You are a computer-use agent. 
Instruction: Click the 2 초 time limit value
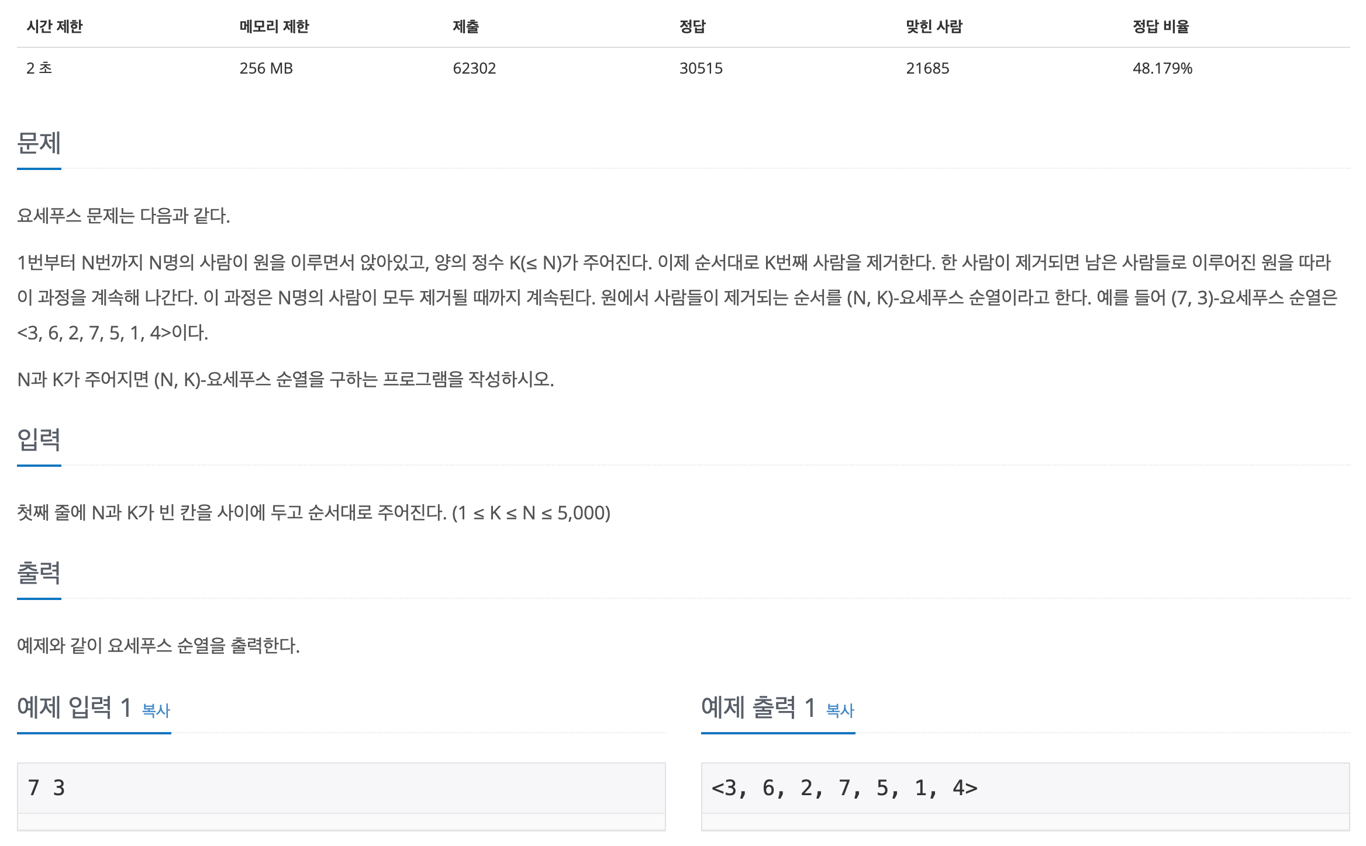[39, 69]
